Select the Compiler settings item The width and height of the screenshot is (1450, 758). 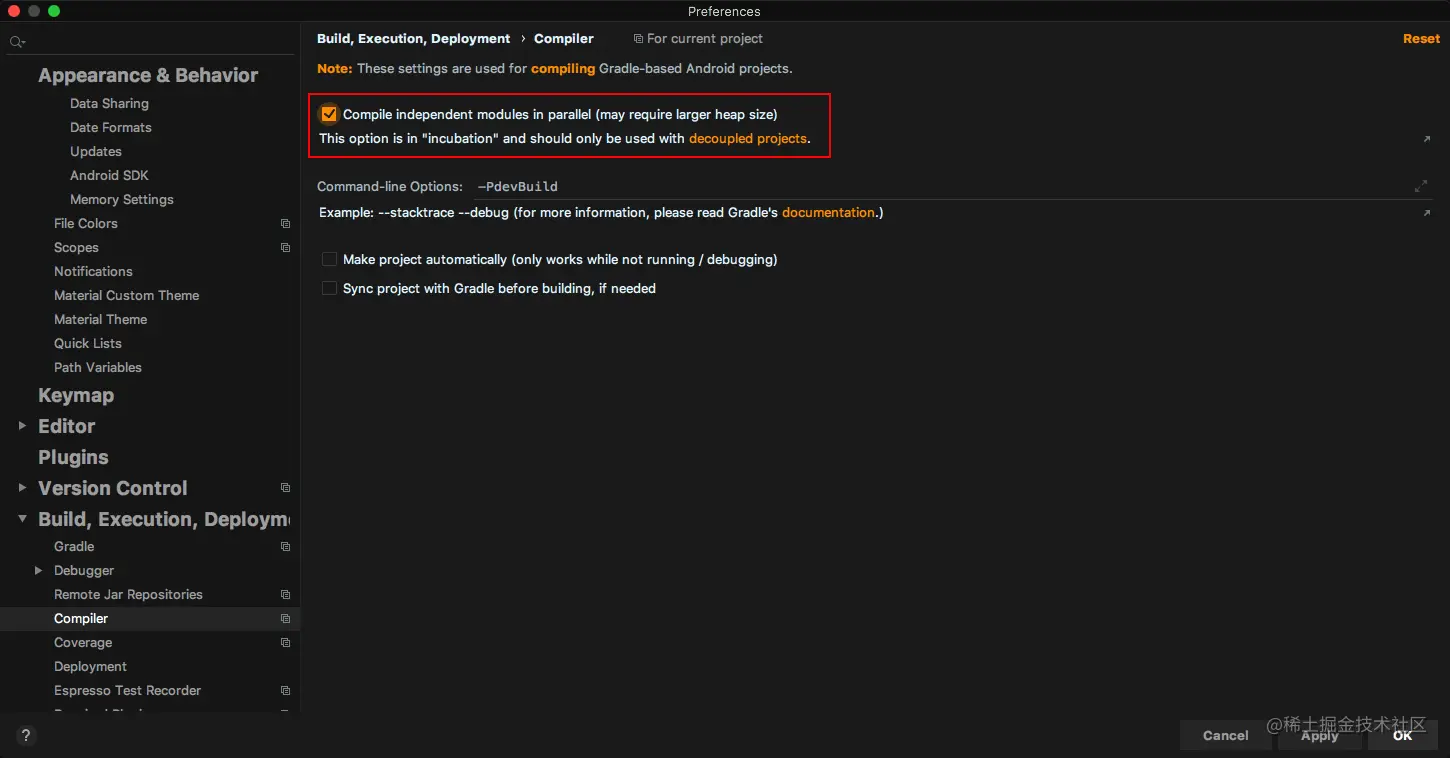coord(81,619)
